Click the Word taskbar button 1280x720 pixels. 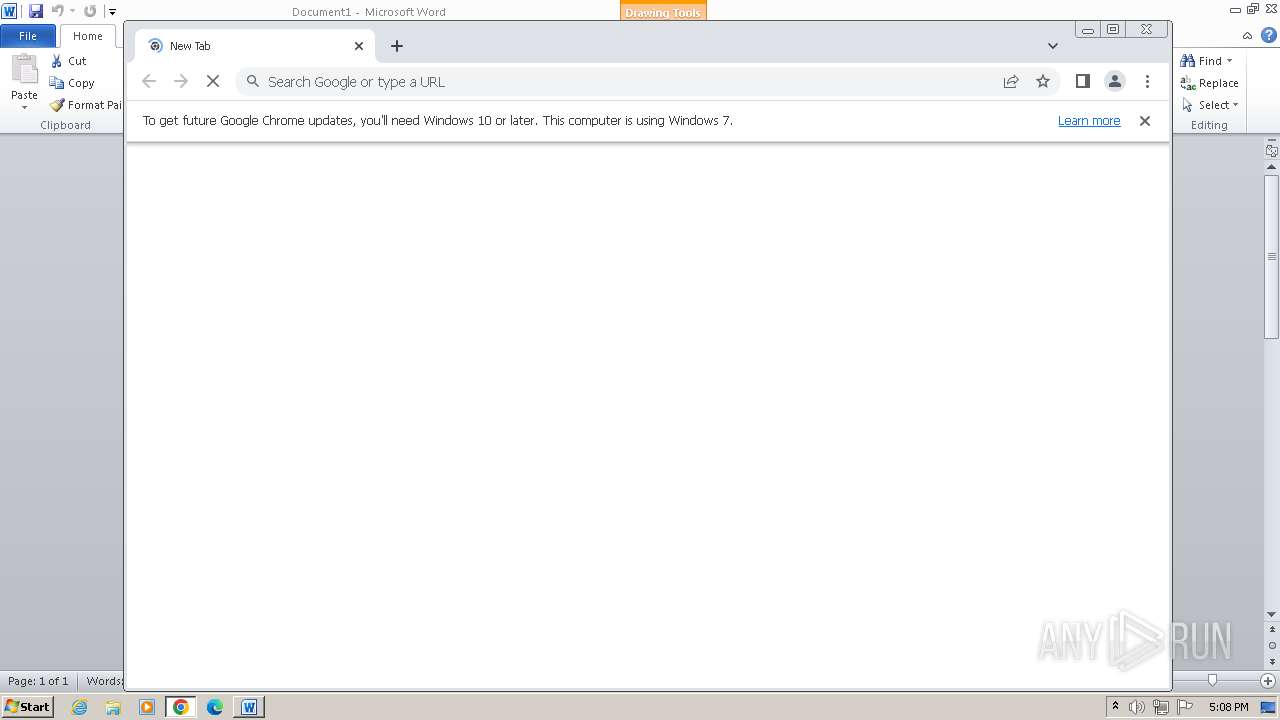(x=249, y=707)
